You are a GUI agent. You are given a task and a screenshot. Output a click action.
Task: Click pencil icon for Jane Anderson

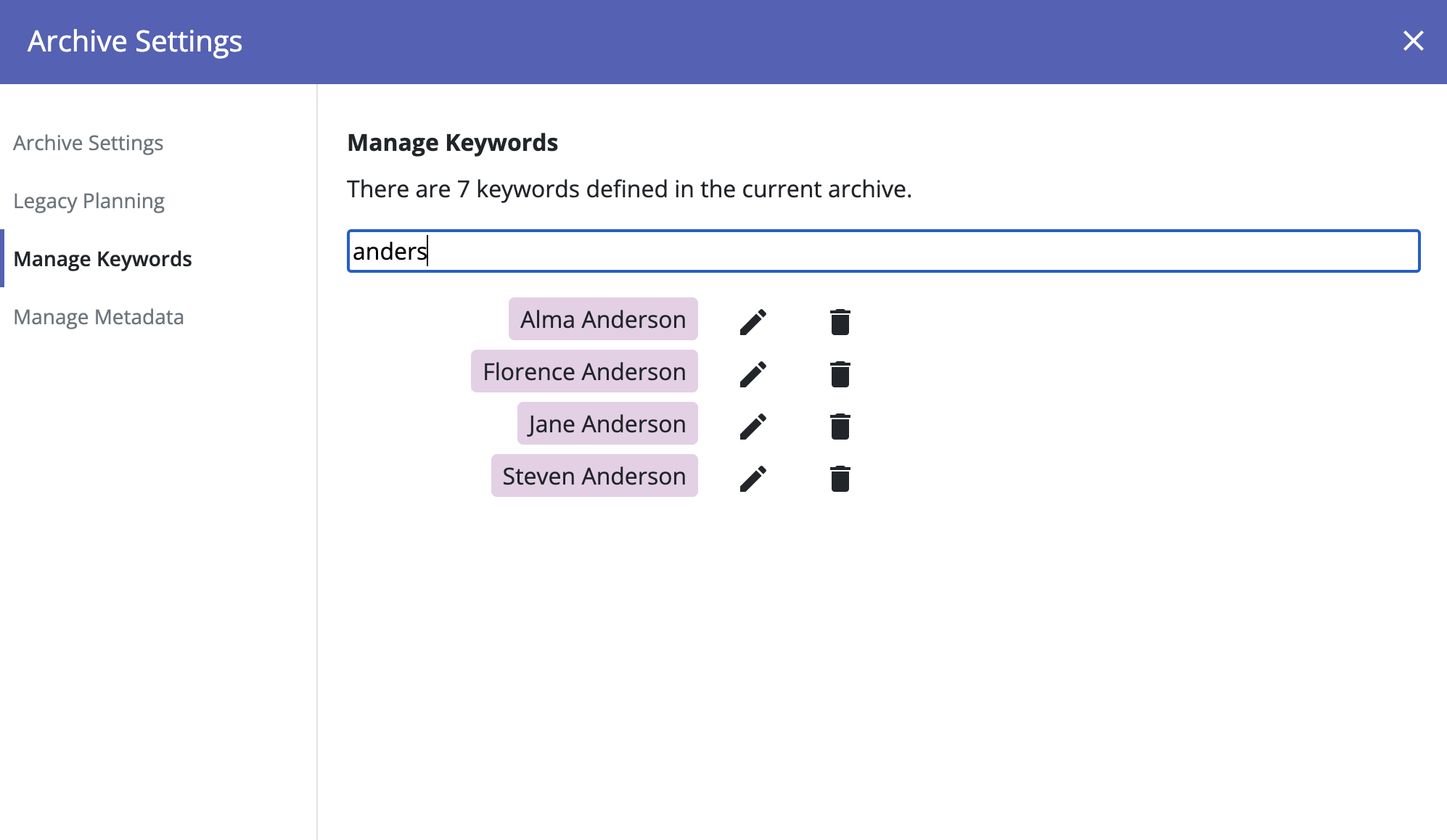tap(753, 427)
